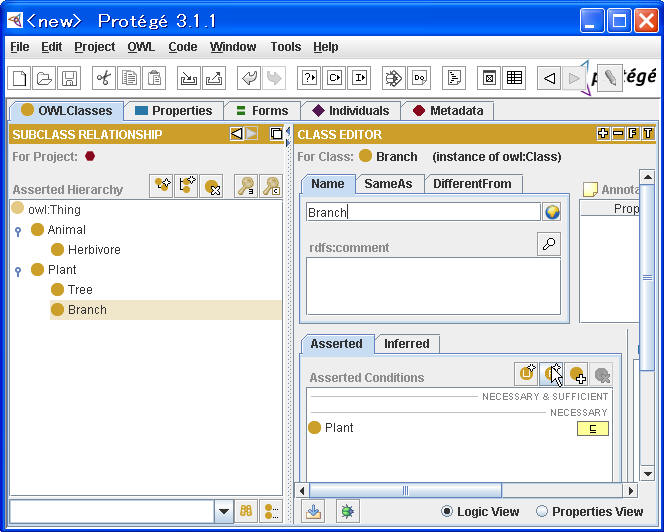Click the create subclass icon in Asserted Hierarchy
Image resolution: width=664 pixels, height=532 pixels.
click(x=162, y=186)
